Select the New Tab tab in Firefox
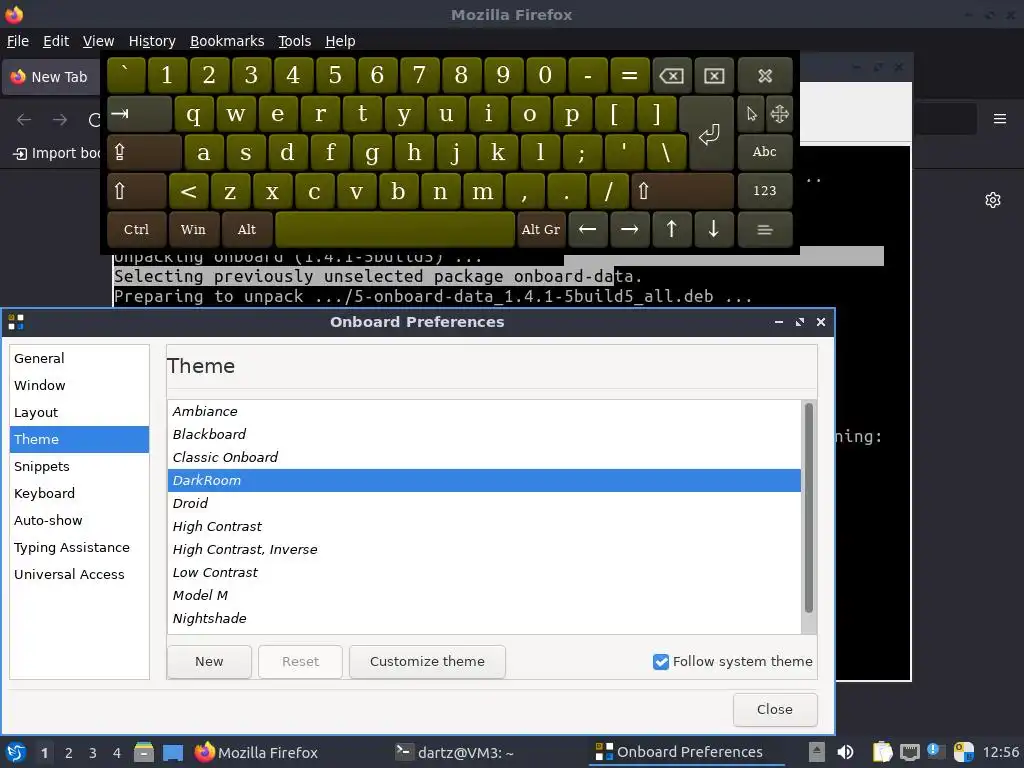The width and height of the screenshot is (1024, 768). 51,77
